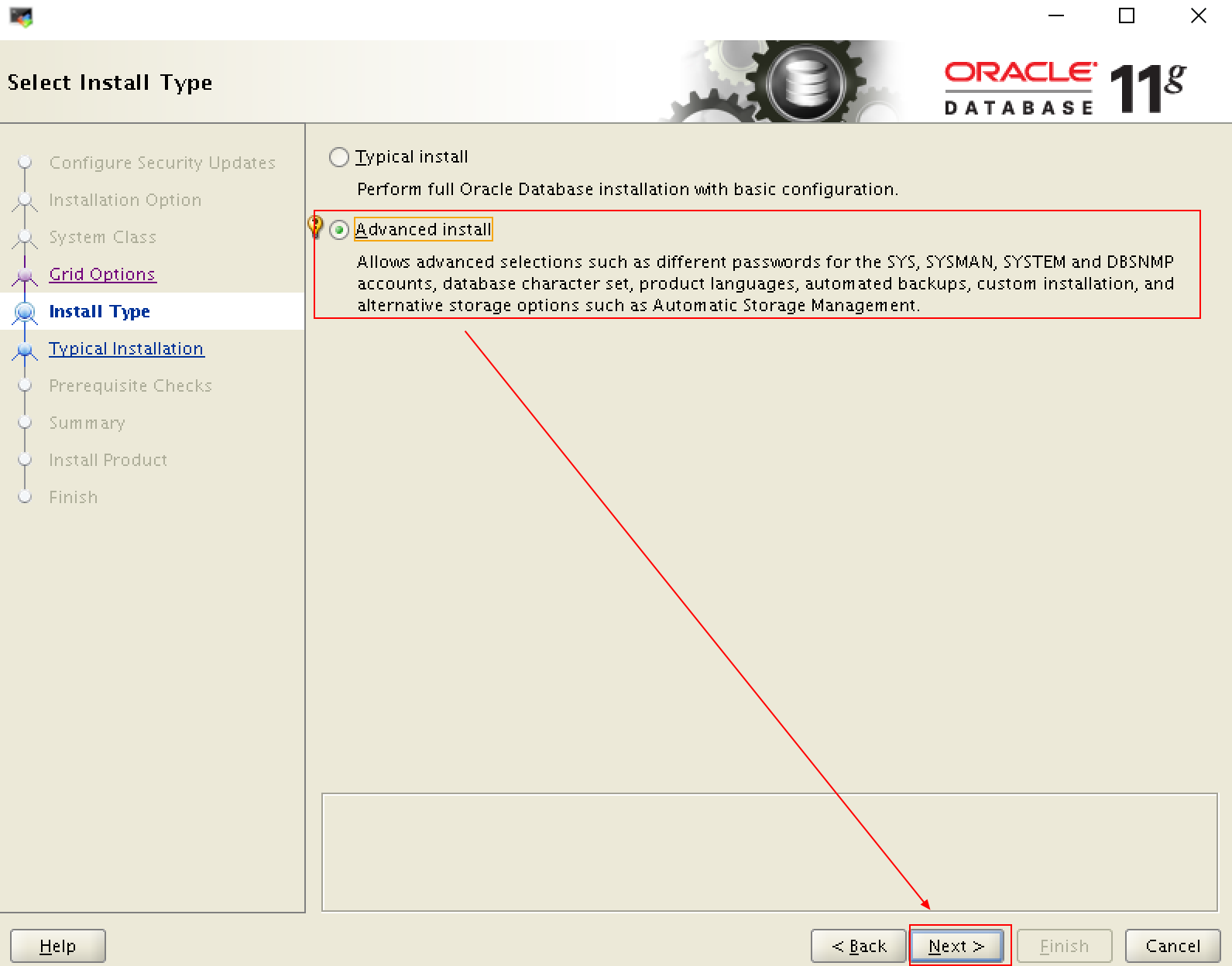Open Help for the installer
The width and height of the screenshot is (1232, 966).
click(58, 946)
